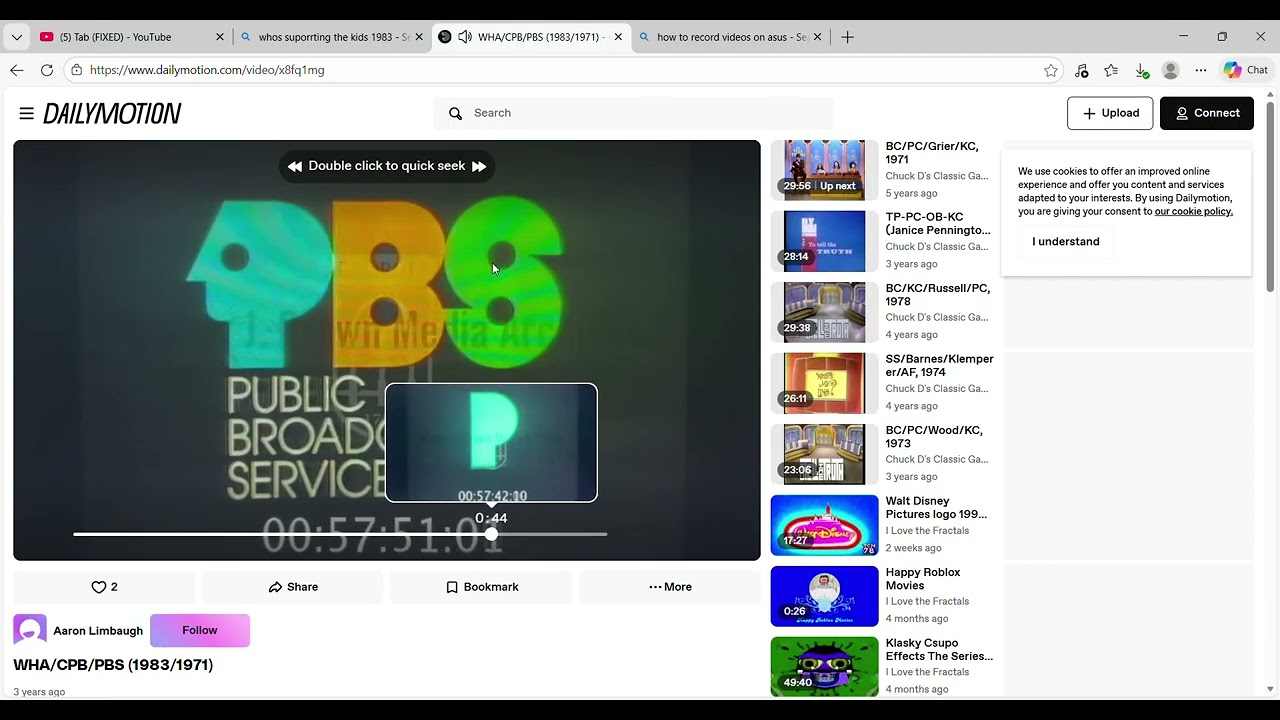The height and width of the screenshot is (720, 1280).
Task: Open BC/PC/Grier/KC, 1971 thumbnail
Action: pos(824,170)
